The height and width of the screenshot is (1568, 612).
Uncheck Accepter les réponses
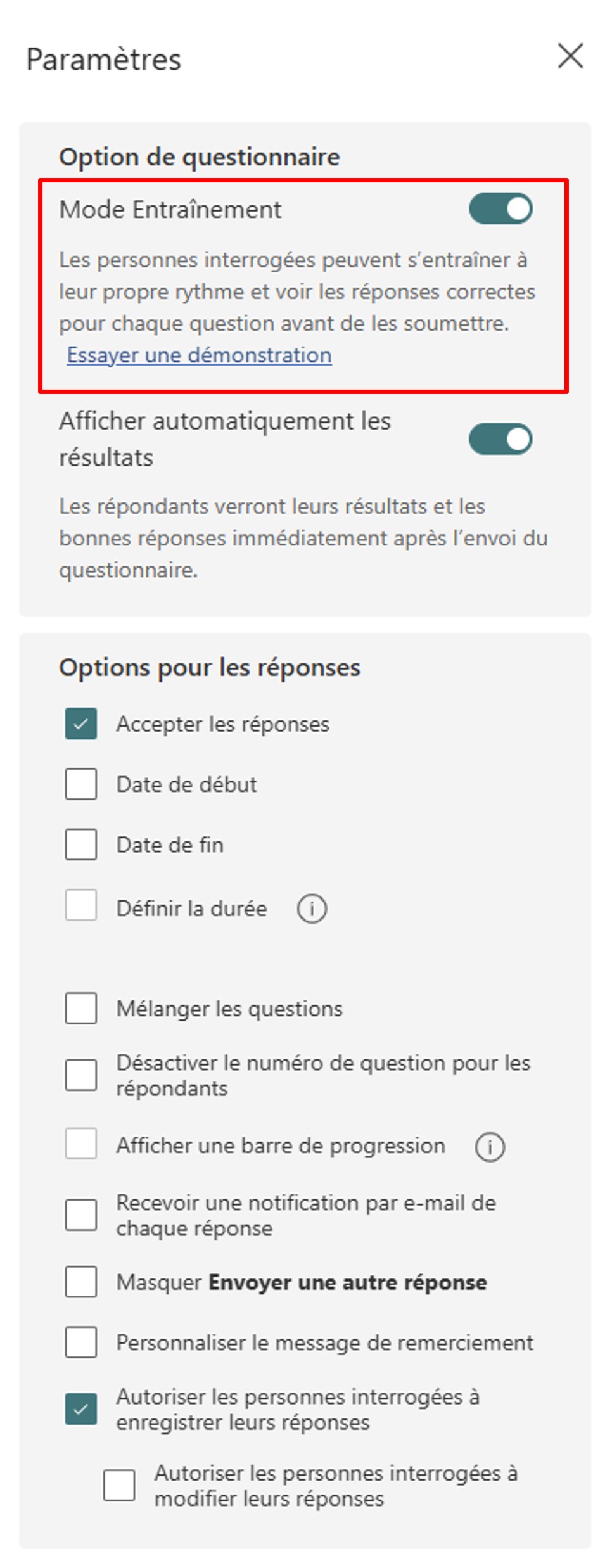click(x=81, y=723)
